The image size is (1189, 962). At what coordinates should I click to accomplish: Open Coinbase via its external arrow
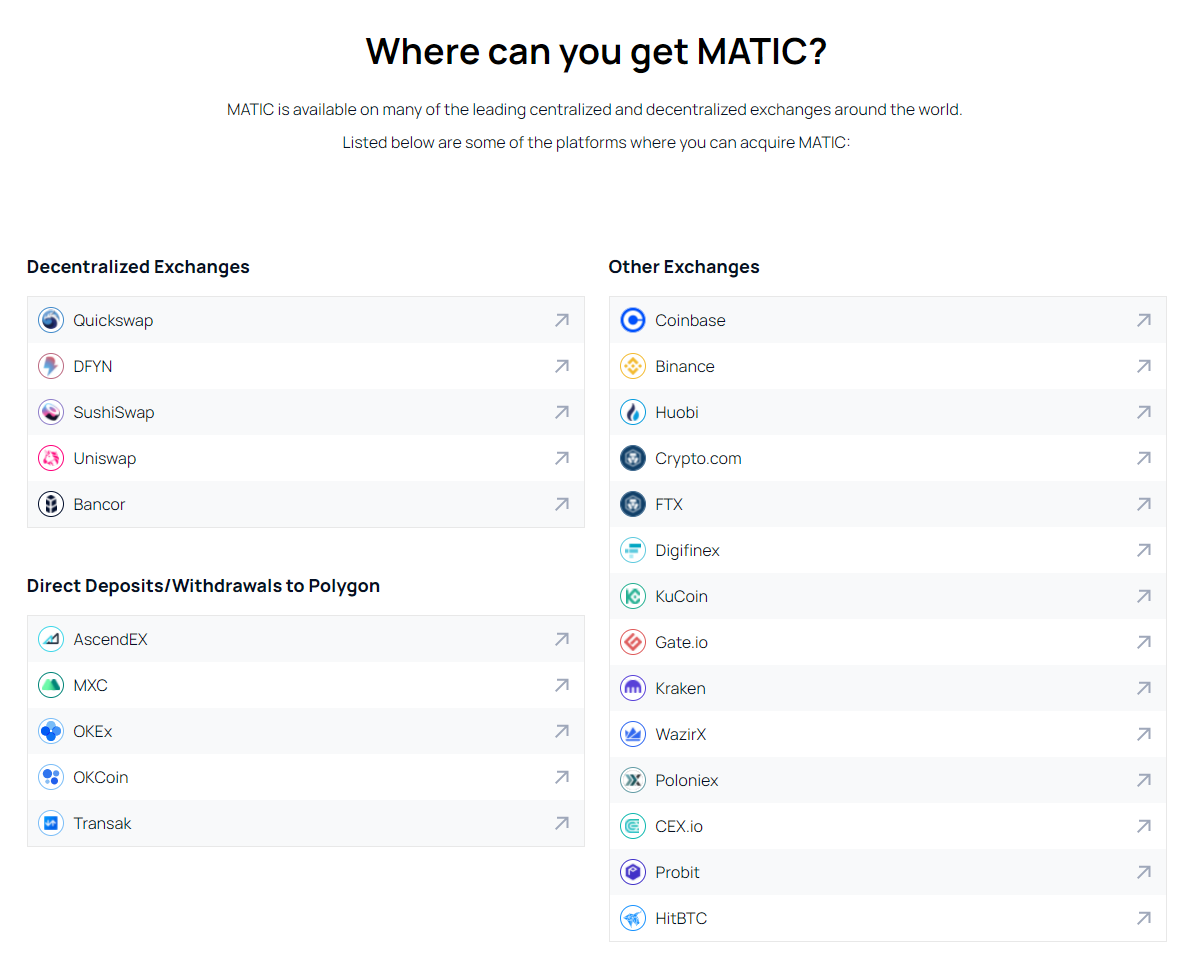[1144, 321]
